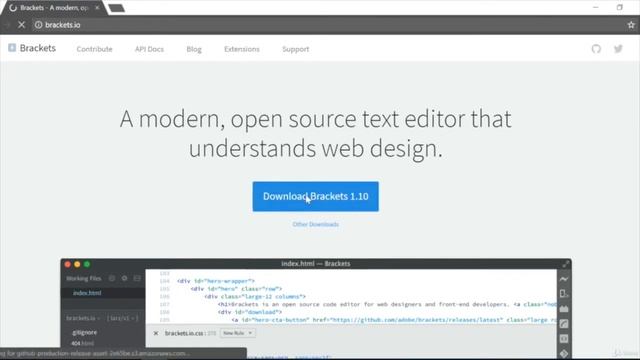Focus the brackets.io address bar
This screenshot has width=640, height=360.
tap(327, 25)
